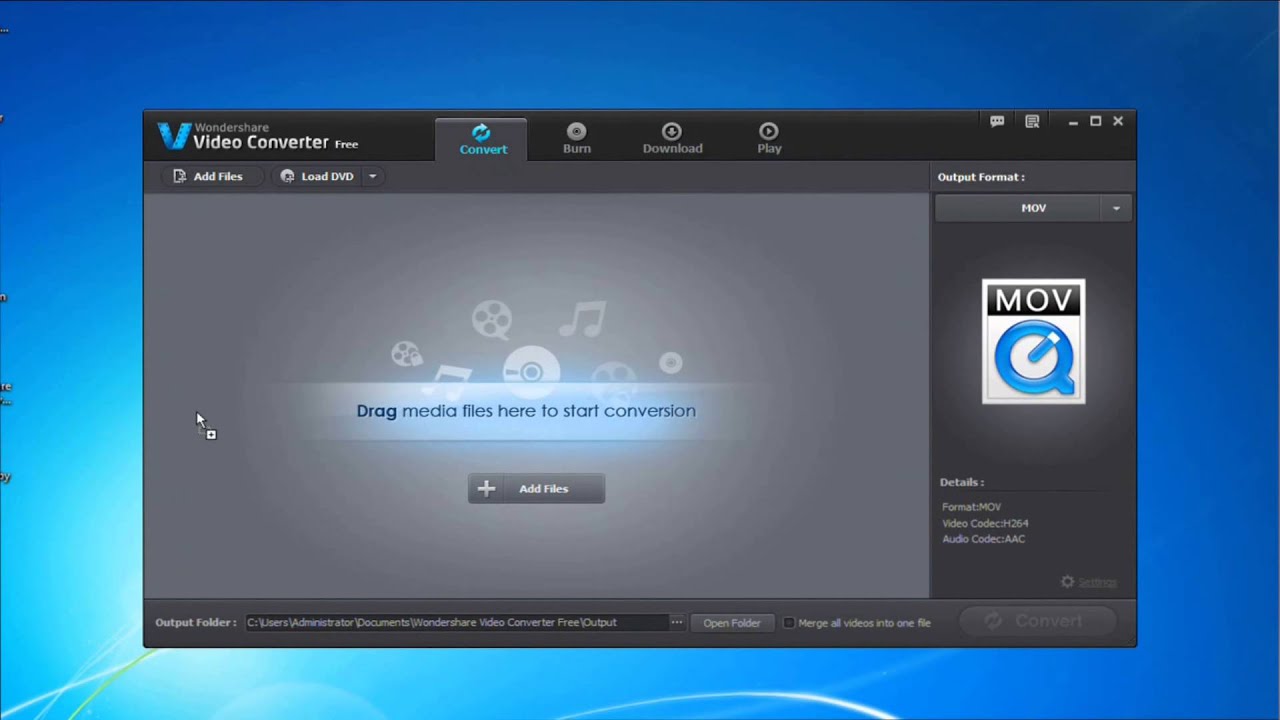Expand the Output Format dropdown arrow
The width and height of the screenshot is (1280, 720).
(x=1116, y=208)
